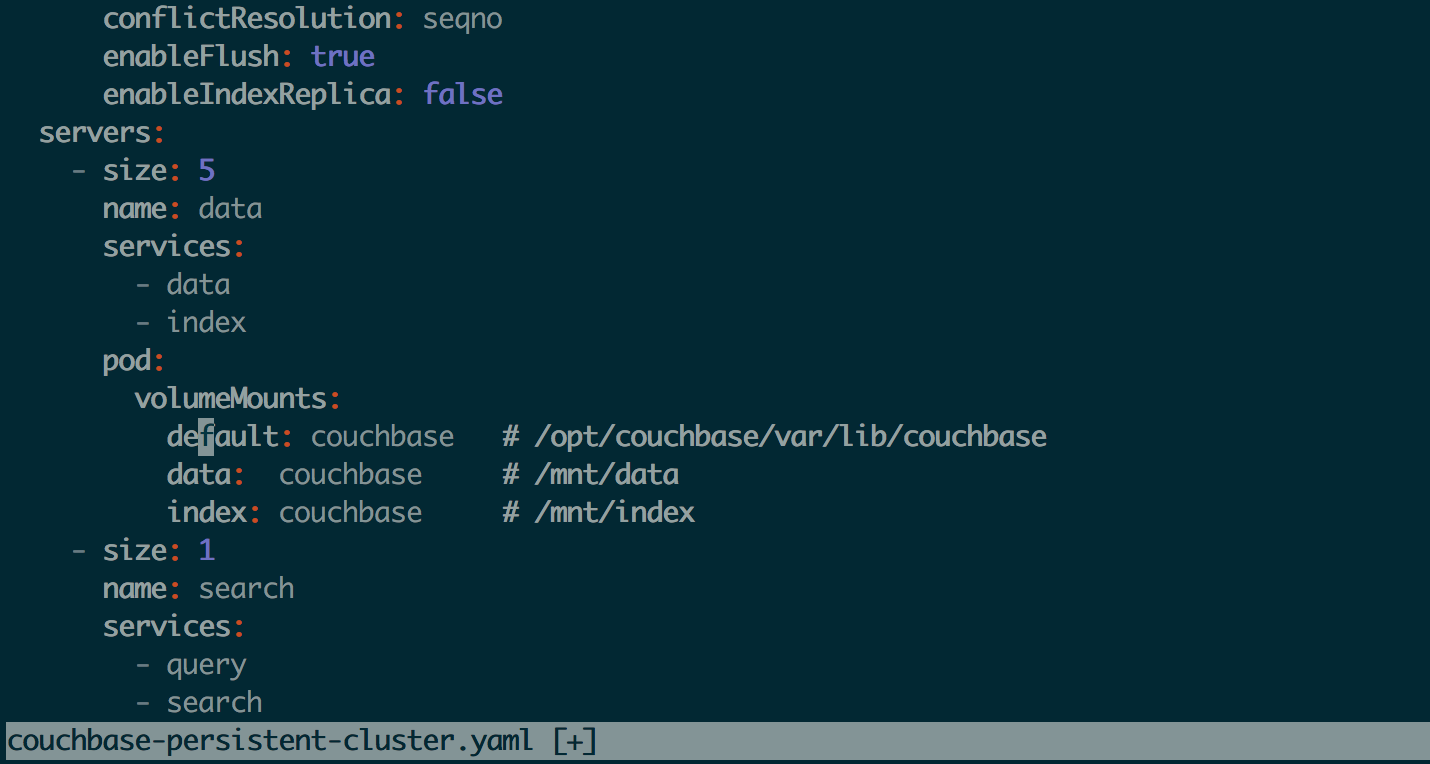This screenshot has width=1430, height=764.
Task: Place cursor on the pod key
Action: point(127,360)
